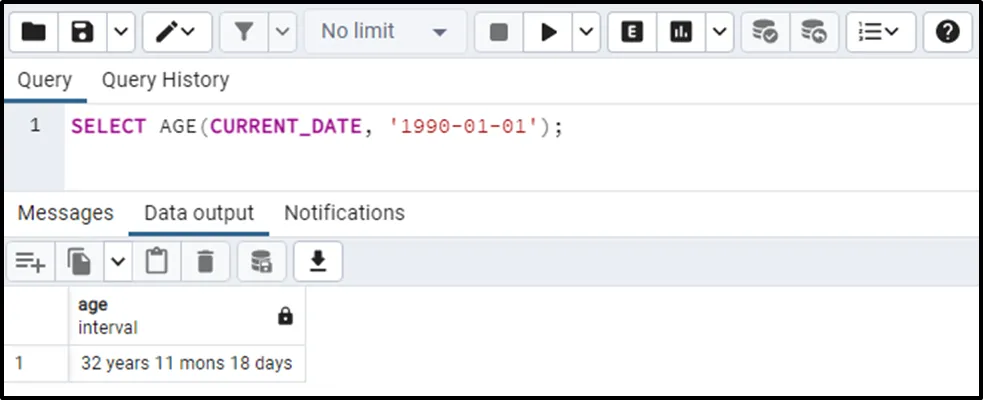The image size is (983, 400).
Task: Open the Messages tab
Action: (66, 213)
